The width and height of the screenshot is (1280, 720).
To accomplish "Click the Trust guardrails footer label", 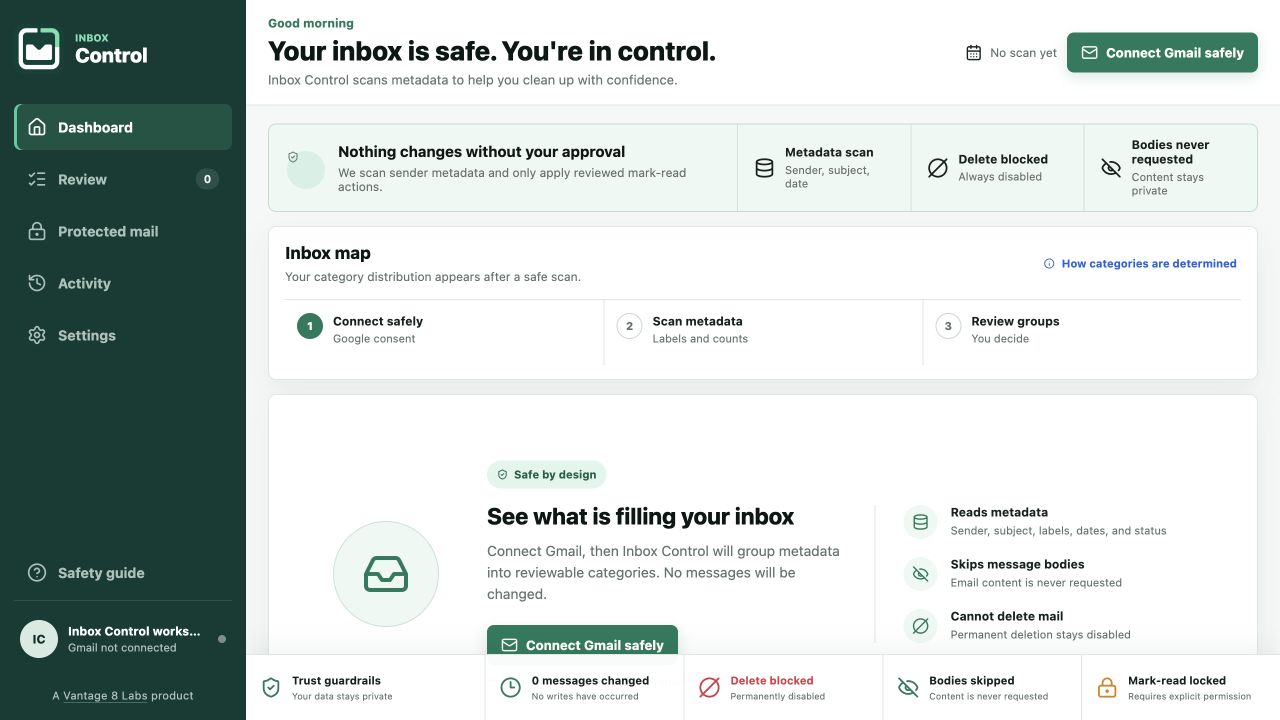I will coord(336,680).
